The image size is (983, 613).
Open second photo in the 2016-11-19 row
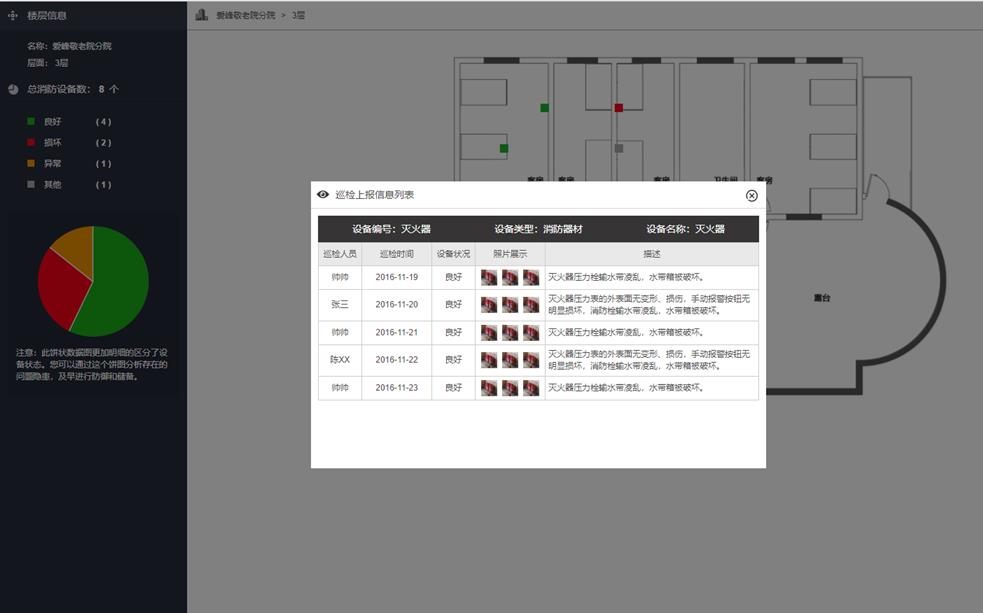[x=510, y=277]
